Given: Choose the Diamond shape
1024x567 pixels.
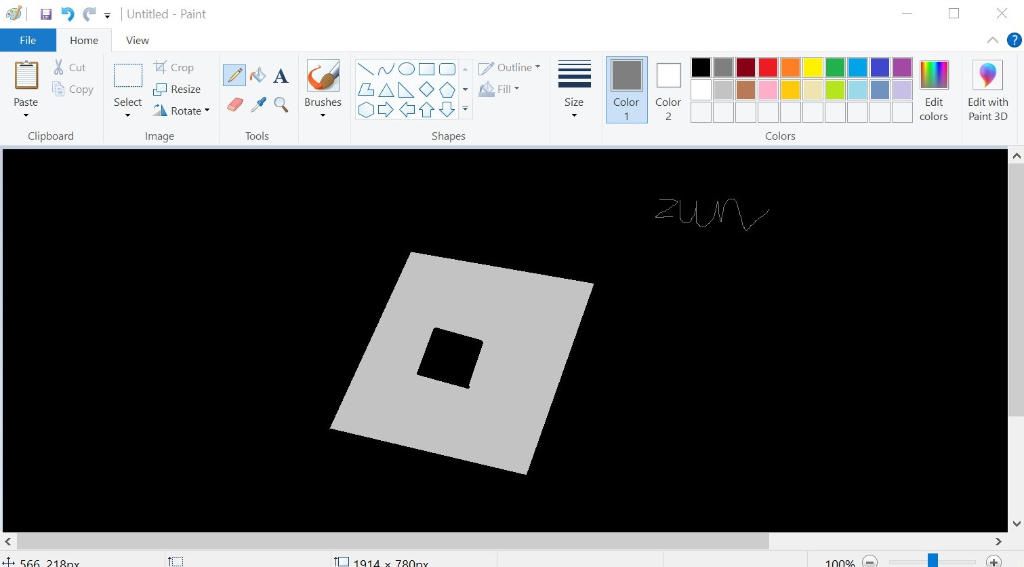Looking at the screenshot, I should [x=426, y=89].
